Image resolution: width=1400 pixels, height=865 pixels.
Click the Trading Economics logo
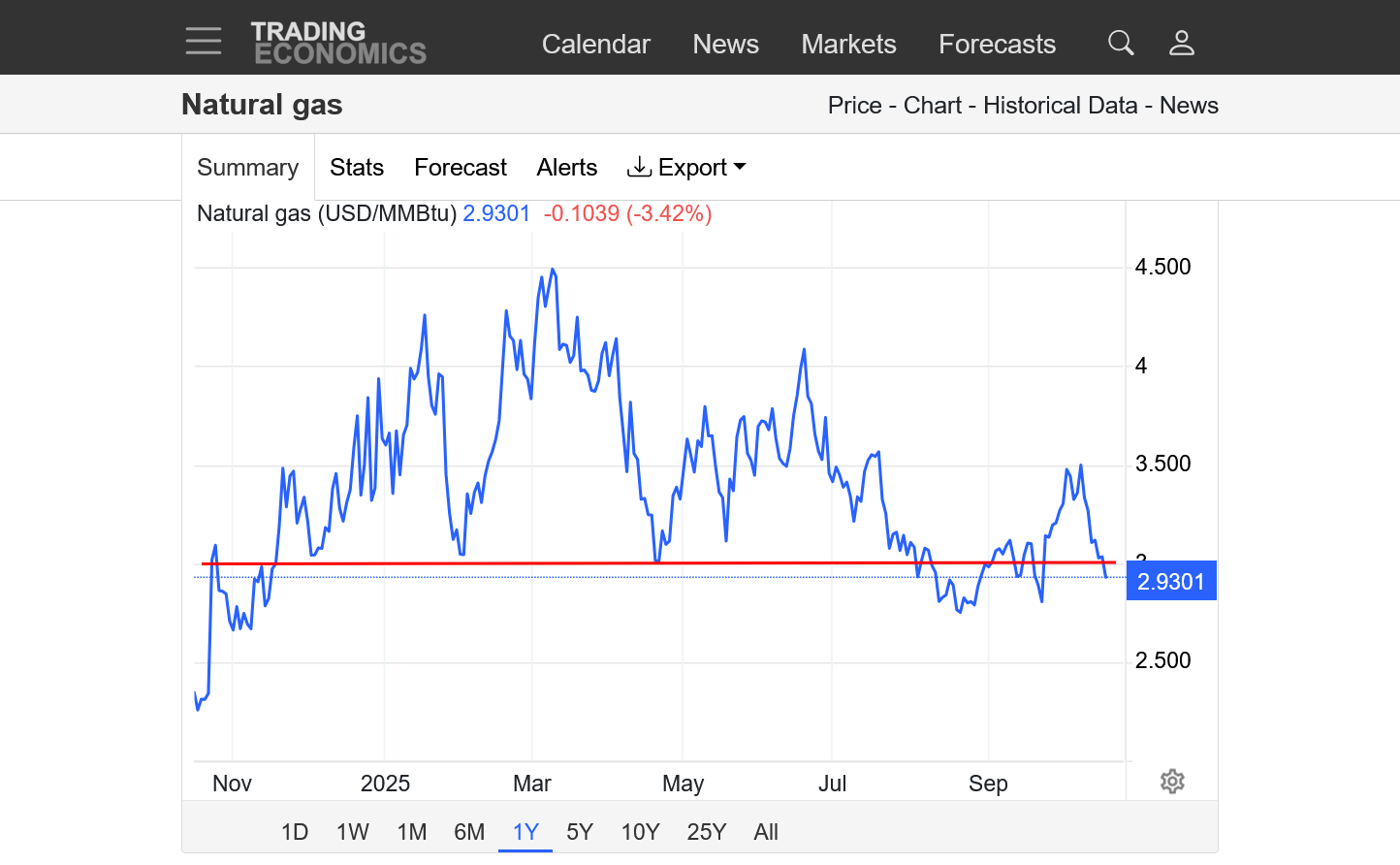pos(338,44)
